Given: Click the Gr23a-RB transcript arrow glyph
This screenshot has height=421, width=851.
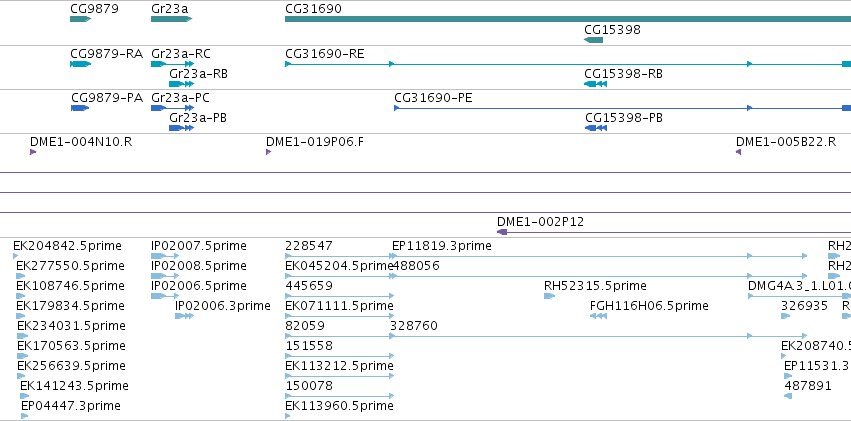Looking at the screenshot, I should (181, 84).
